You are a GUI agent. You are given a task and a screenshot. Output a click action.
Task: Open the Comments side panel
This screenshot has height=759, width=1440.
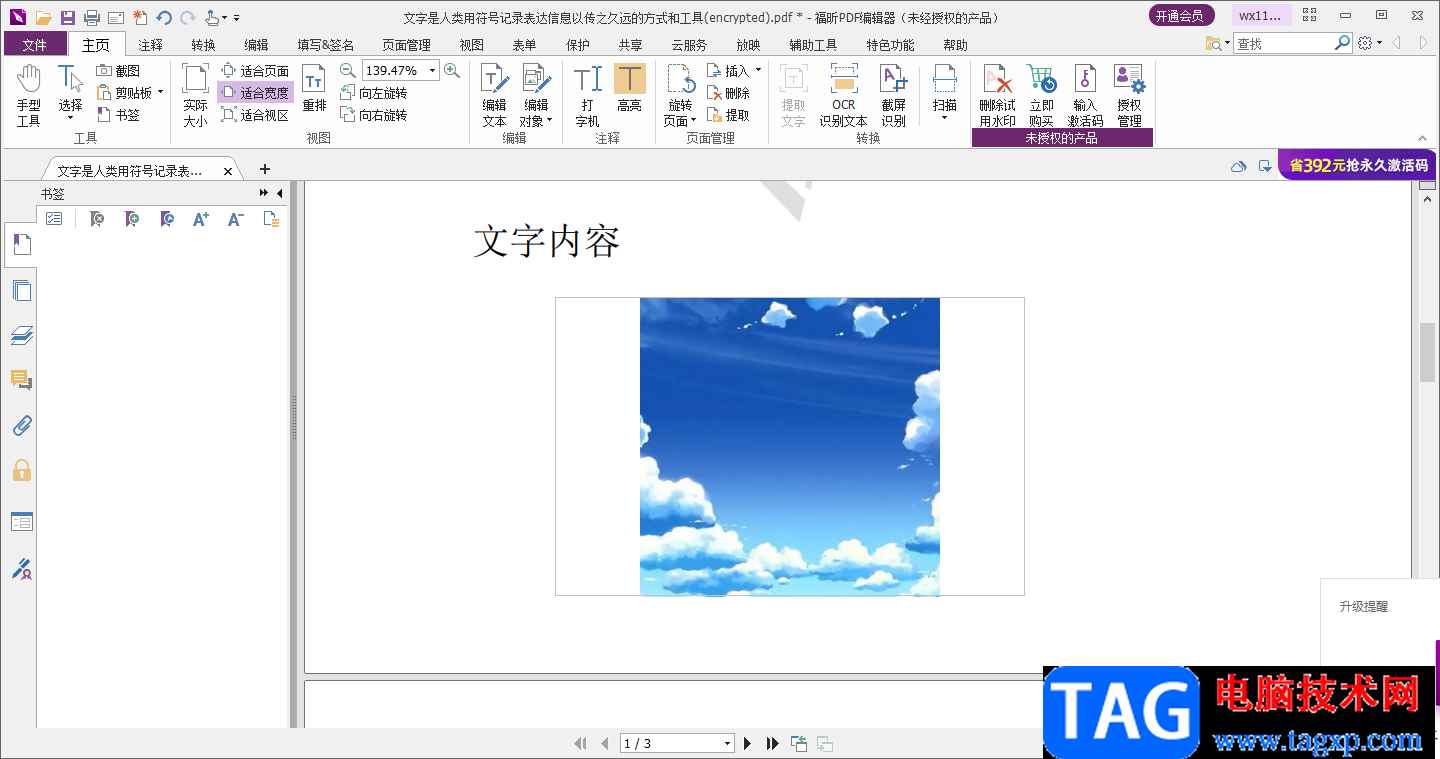[22, 380]
